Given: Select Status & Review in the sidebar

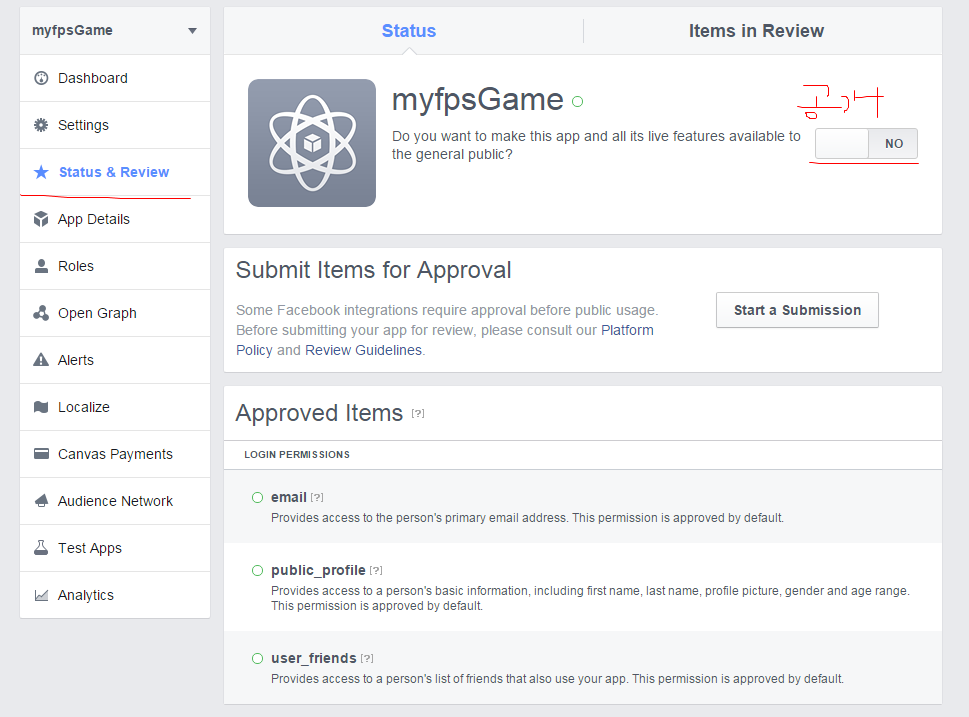Looking at the screenshot, I should tap(115, 172).
